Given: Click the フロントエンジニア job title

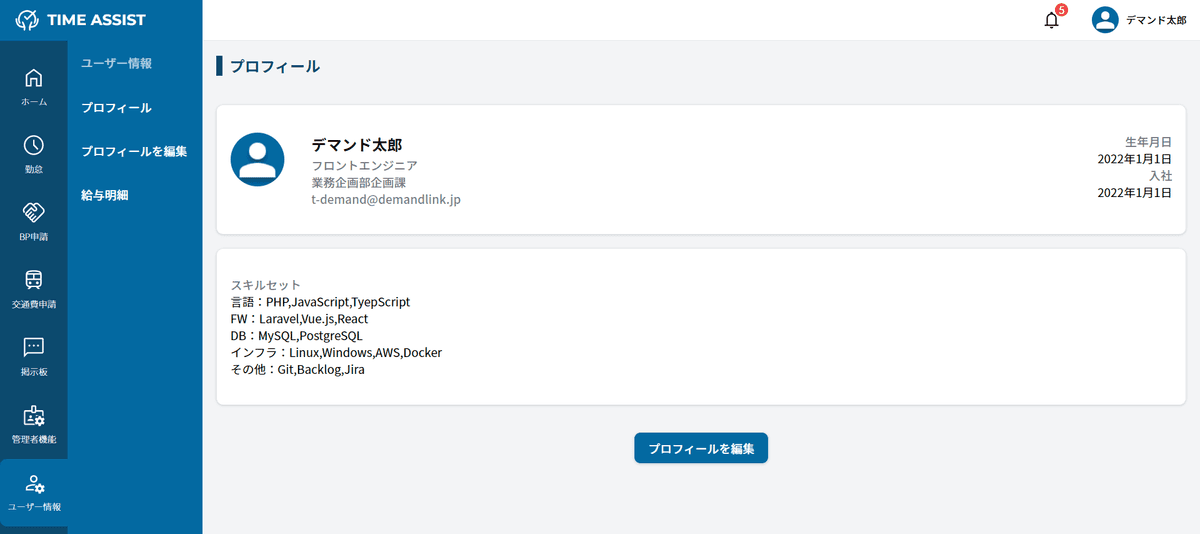Looking at the screenshot, I should pyautogui.click(x=364, y=166).
